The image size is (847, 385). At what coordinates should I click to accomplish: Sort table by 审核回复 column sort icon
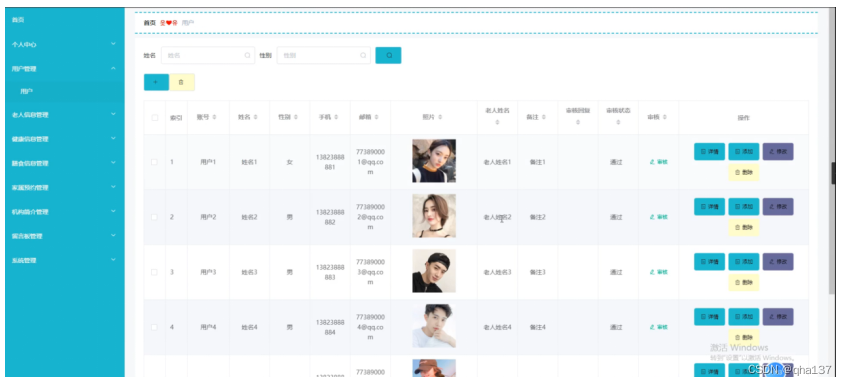point(577,123)
